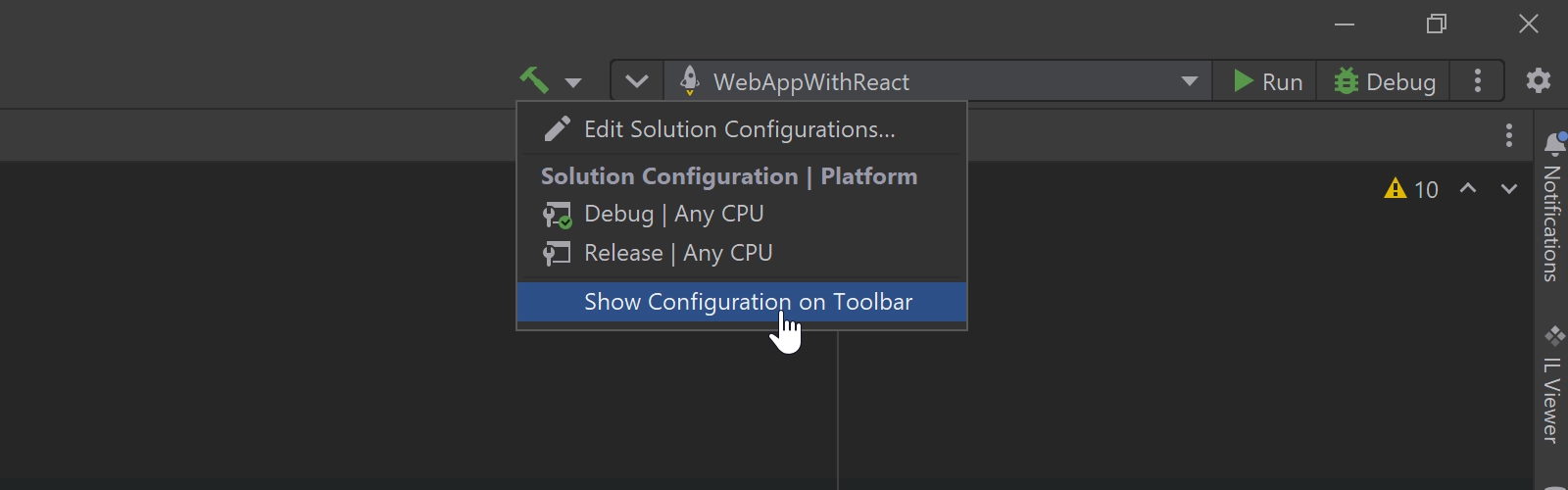1568x490 pixels.
Task: Toggle Show Configuration on Toolbar
Action: [742, 302]
